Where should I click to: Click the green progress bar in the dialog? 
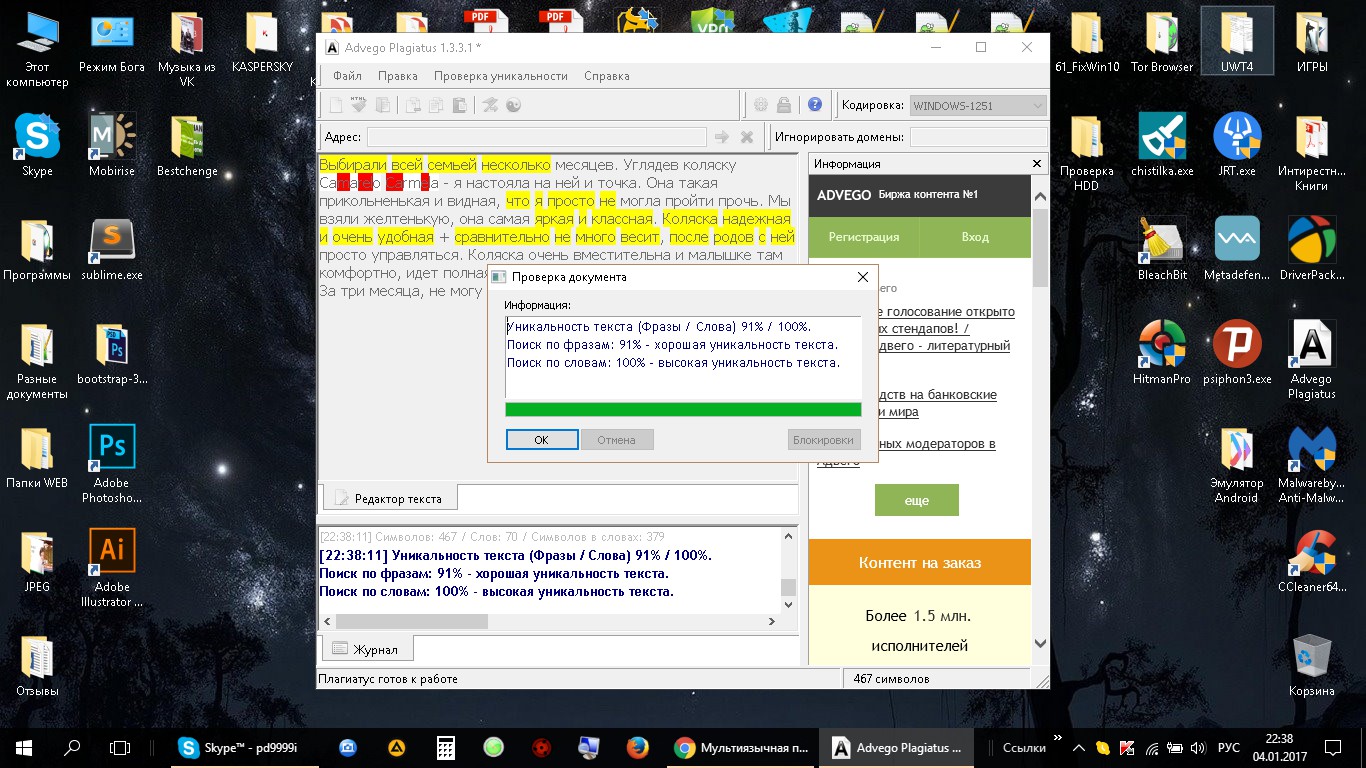coord(683,409)
